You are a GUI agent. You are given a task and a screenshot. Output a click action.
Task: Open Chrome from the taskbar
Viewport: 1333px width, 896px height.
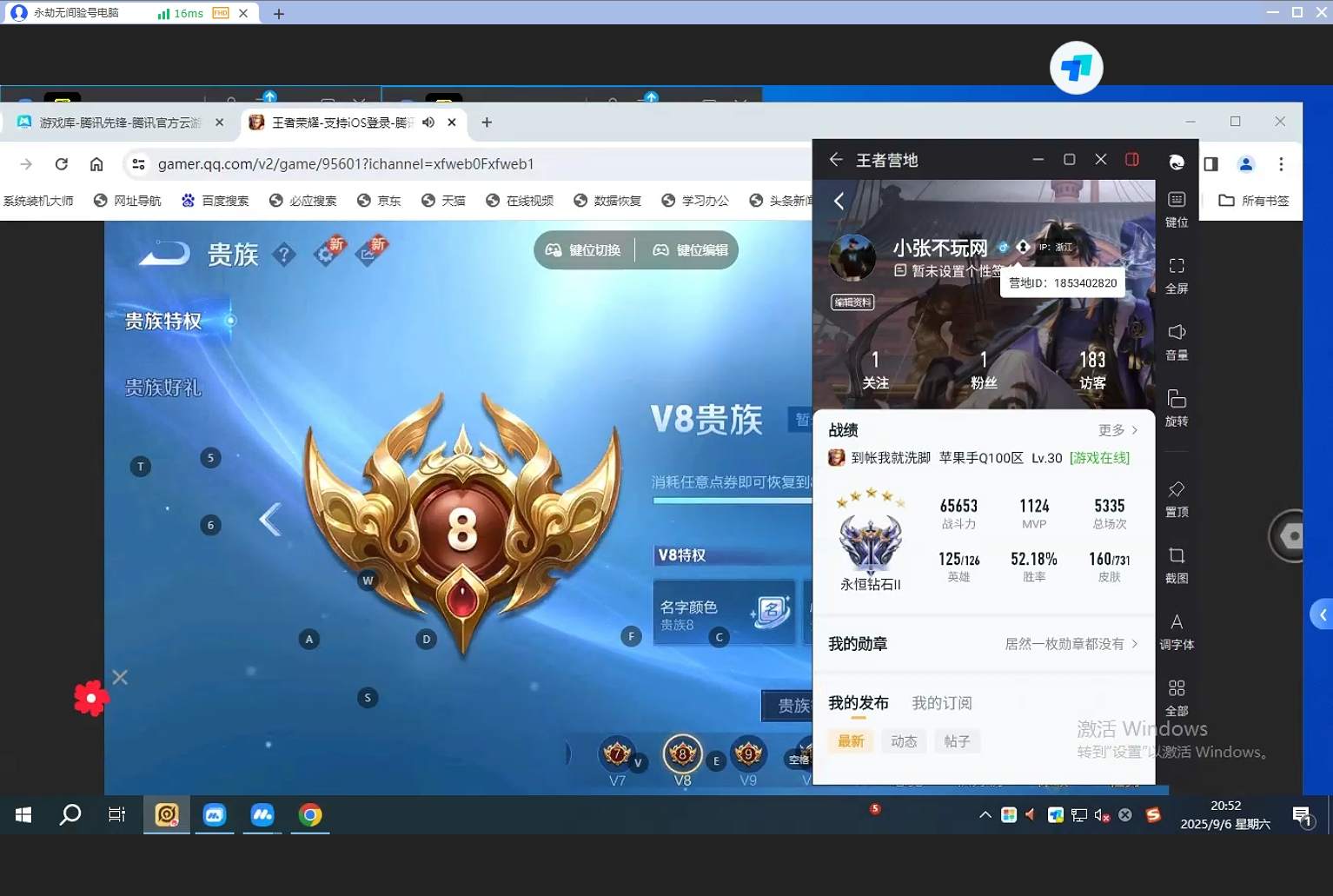pos(310,815)
